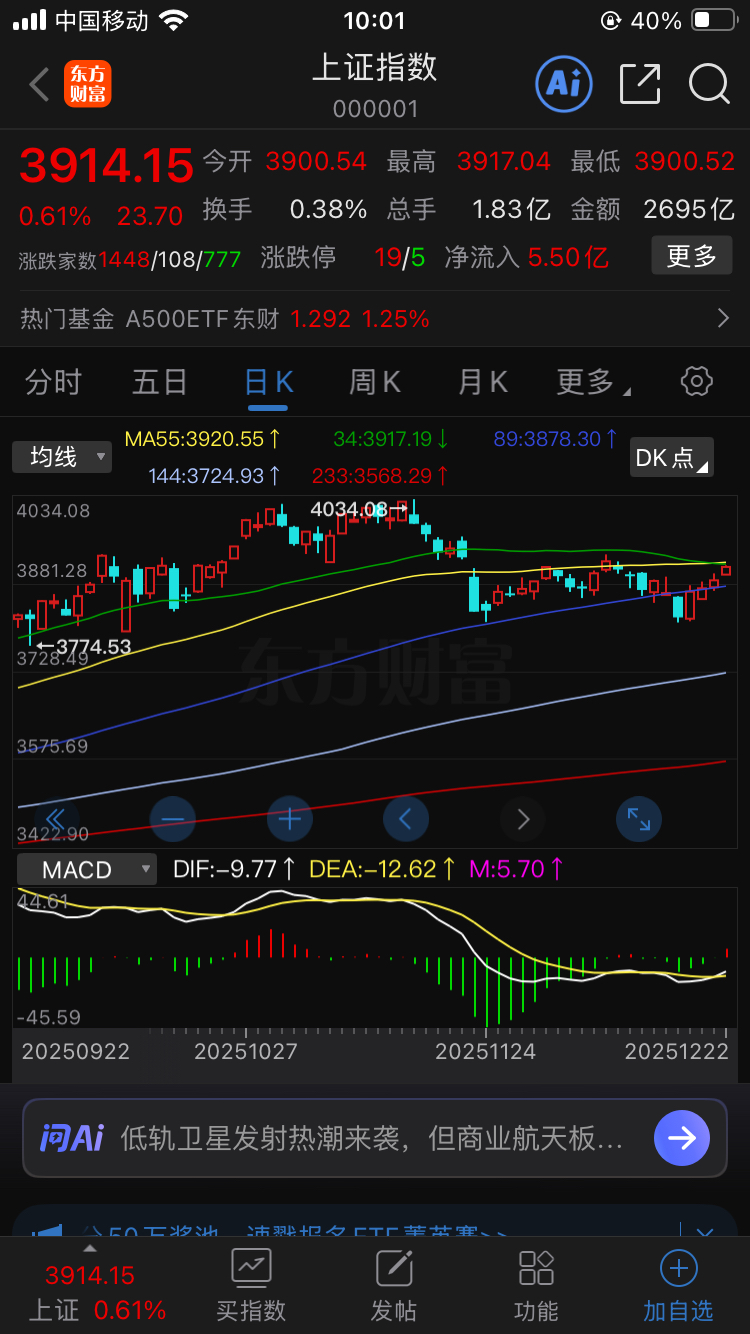Open the 东方财富 logo icon
Screen dimensions: 750x1334
click(x=88, y=84)
